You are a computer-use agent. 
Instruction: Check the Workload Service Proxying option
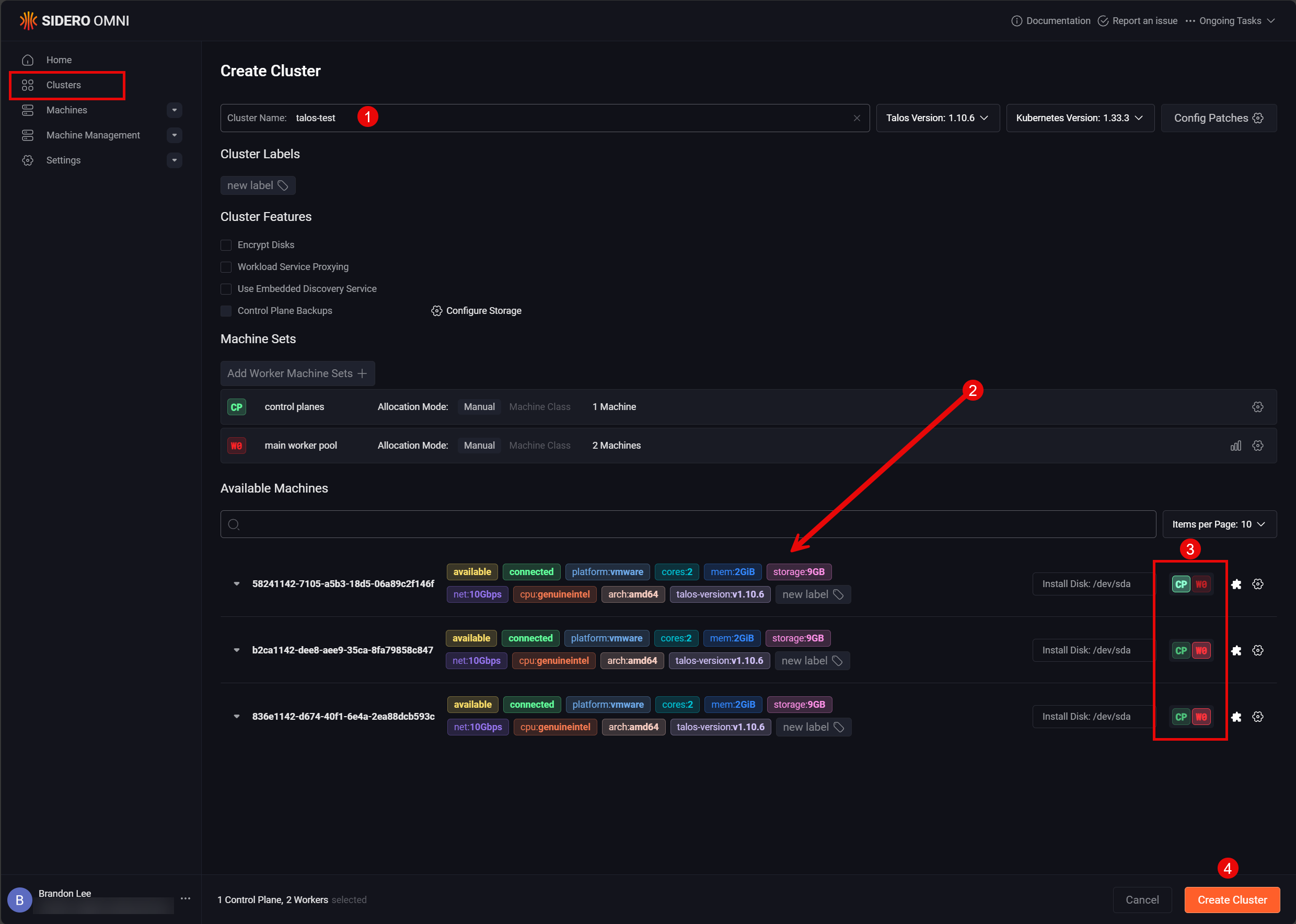[x=226, y=267]
